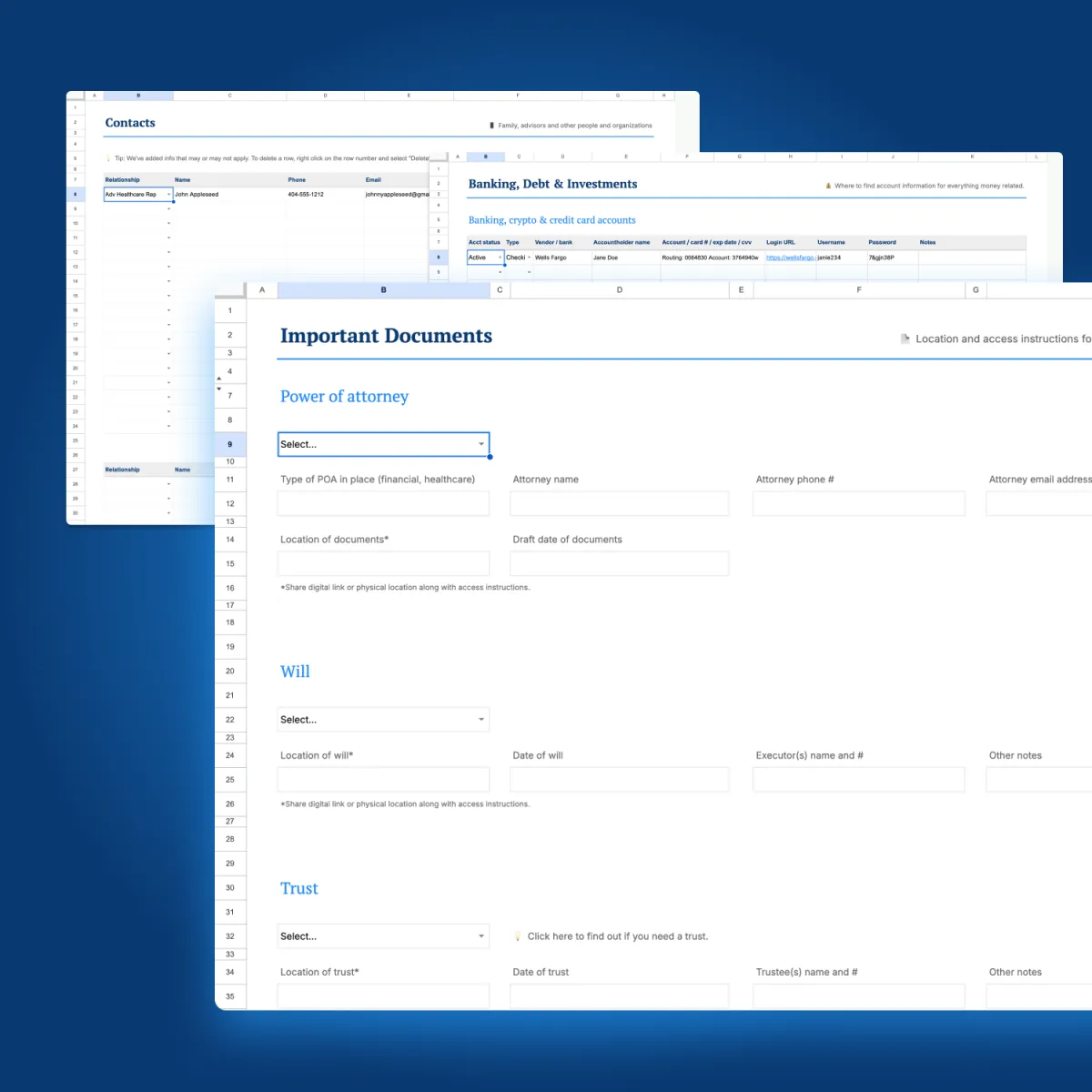
Task: Select column D header in Important Documents
Action: (620, 290)
